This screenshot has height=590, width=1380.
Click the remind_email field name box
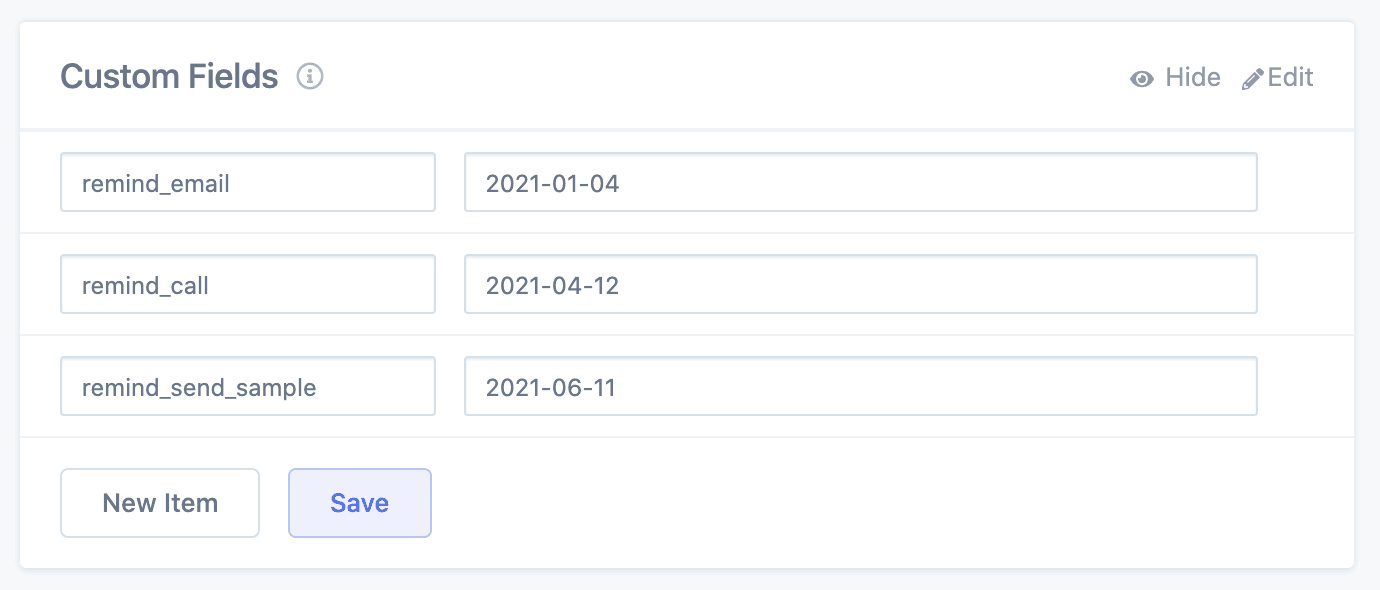tap(248, 182)
